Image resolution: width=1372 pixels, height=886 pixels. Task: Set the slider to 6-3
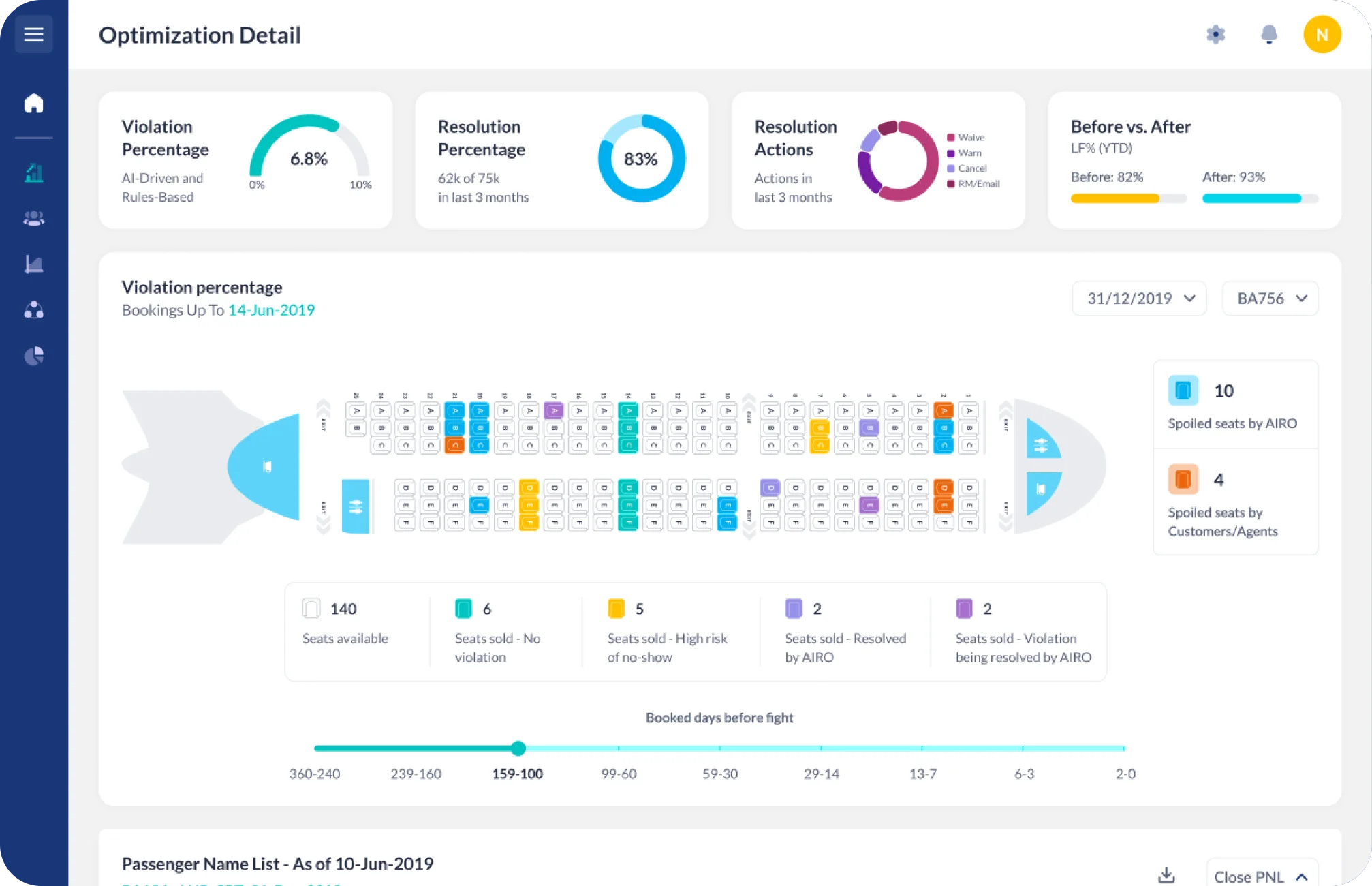(1024, 774)
